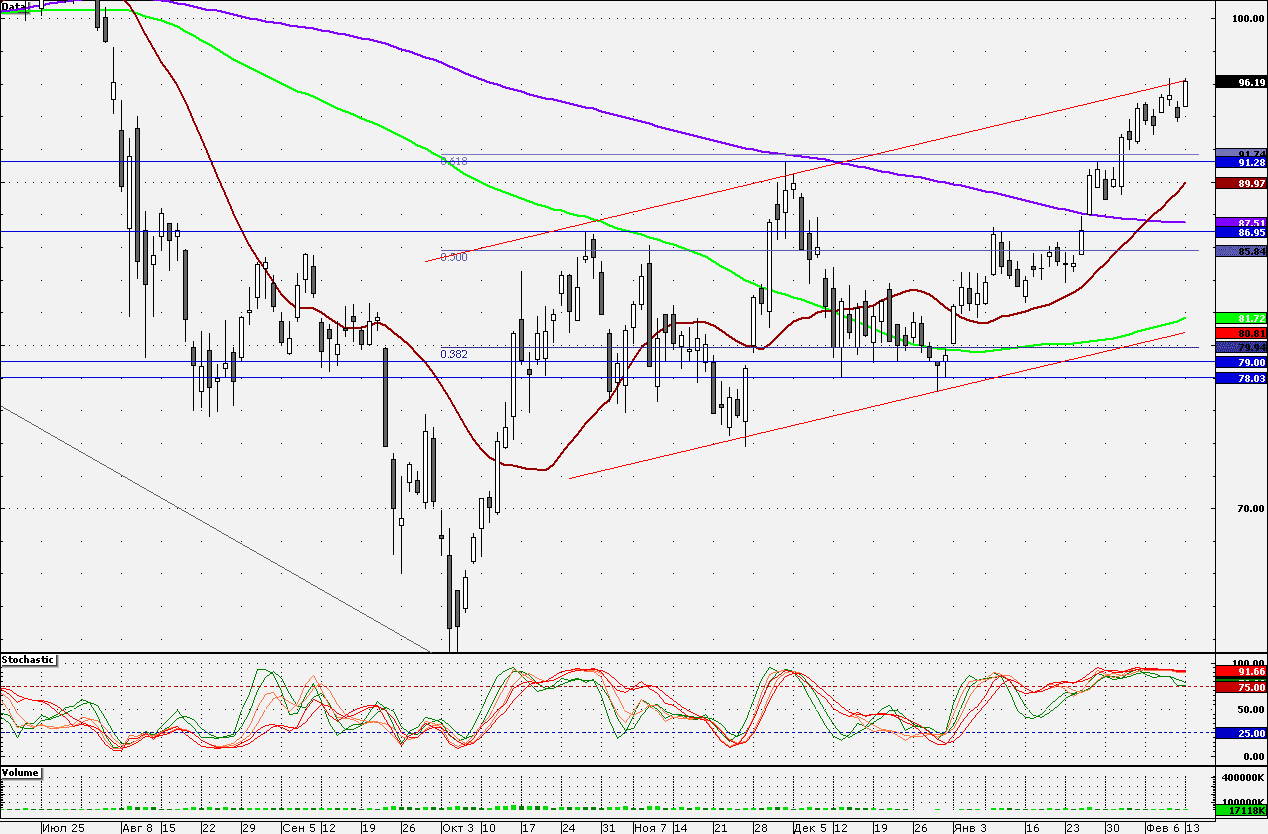Click the blue 78.03 level tag
Viewport: 1268px width, 834px height.
(1239, 378)
